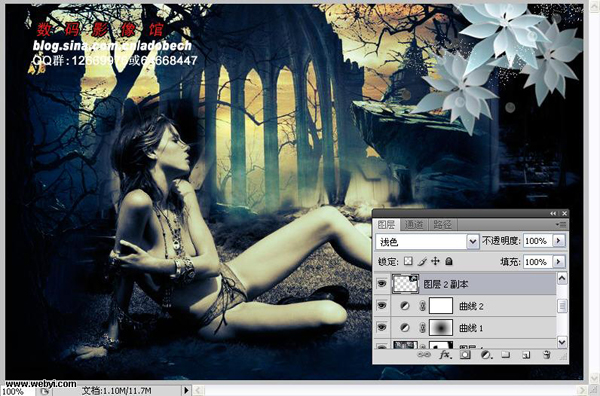600x396 pixels.
Task: Delete layer with trash icon
Action: click(547, 355)
